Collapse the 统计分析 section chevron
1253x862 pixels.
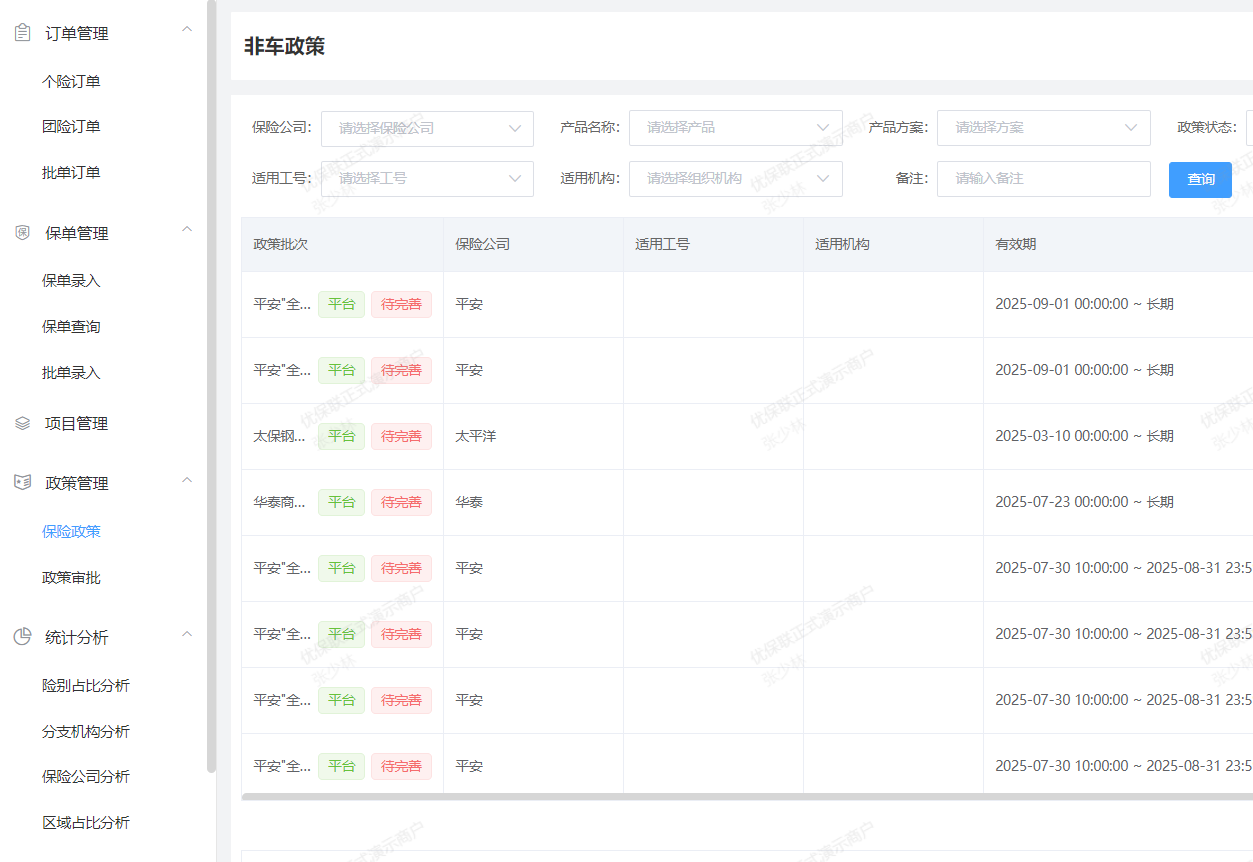pos(186,634)
